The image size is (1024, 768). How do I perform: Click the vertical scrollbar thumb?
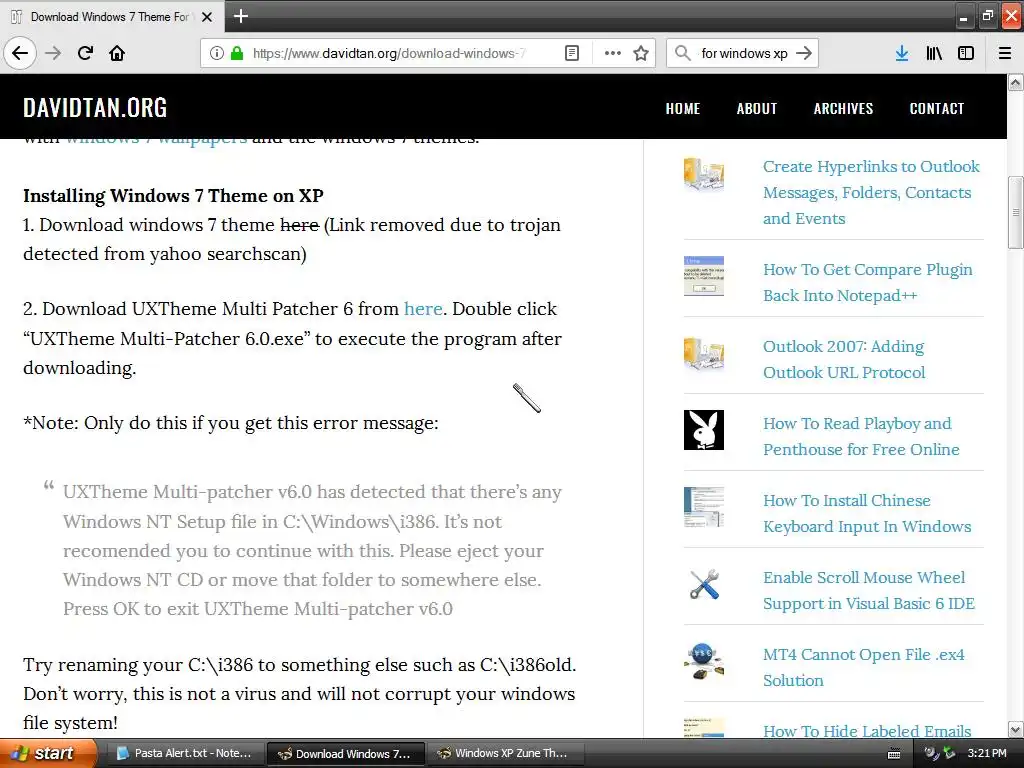pos(1016,212)
